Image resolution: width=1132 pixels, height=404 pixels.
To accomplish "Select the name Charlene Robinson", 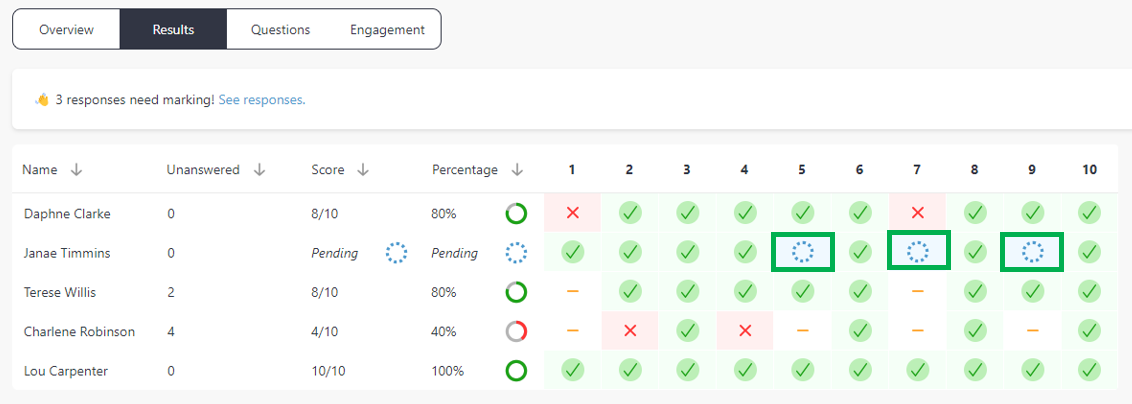I will pyautogui.click(x=79, y=332).
